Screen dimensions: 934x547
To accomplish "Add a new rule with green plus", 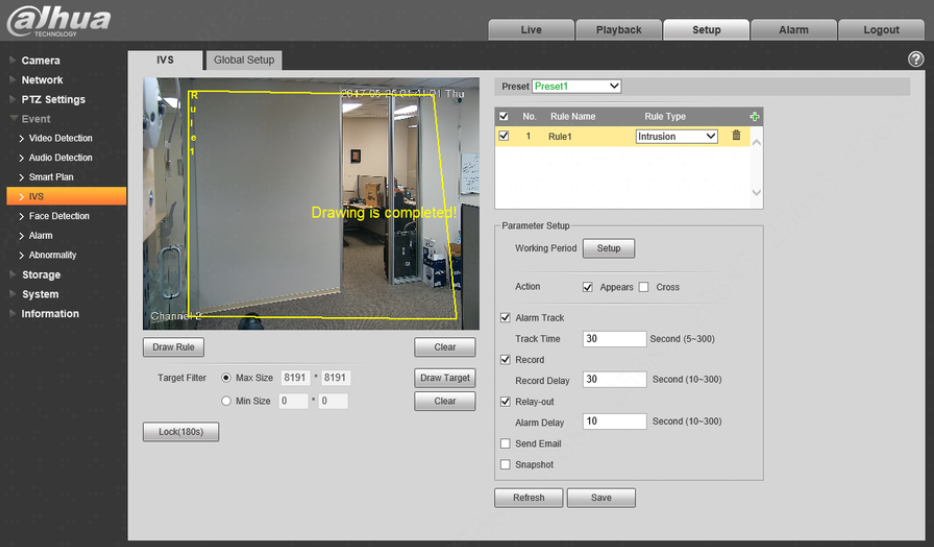I will click(754, 116).
